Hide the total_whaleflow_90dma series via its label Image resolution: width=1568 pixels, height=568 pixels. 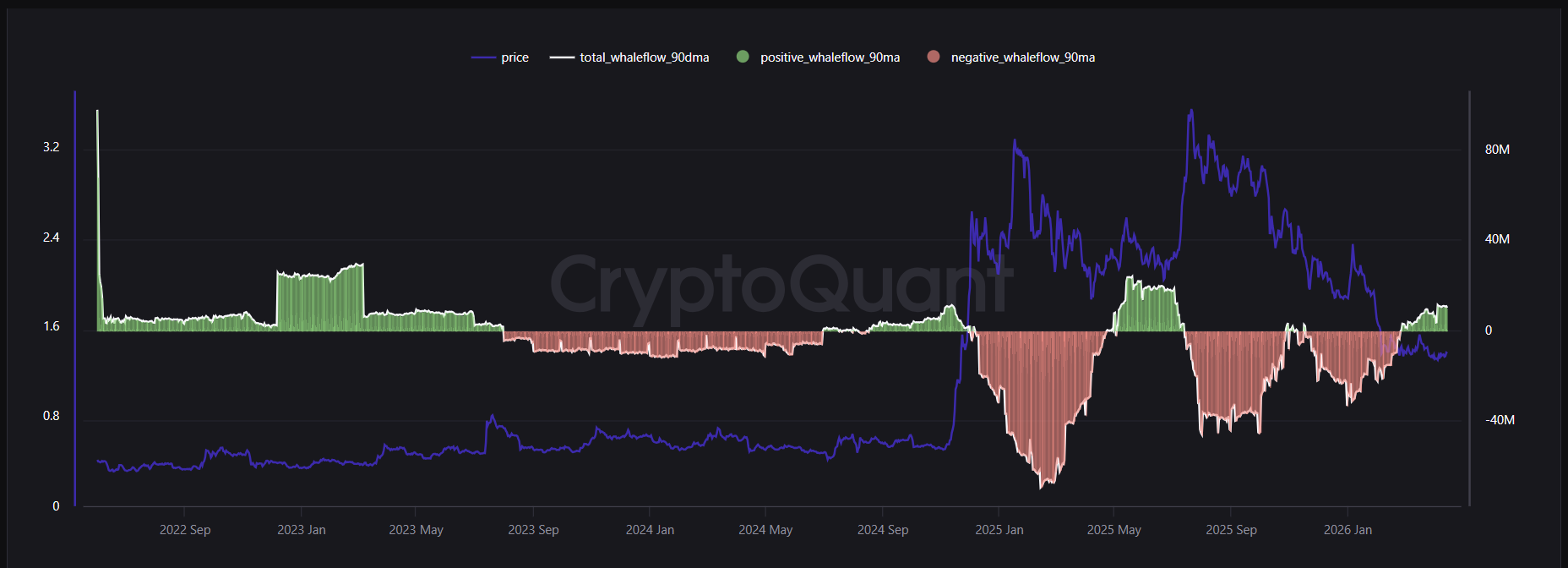coord(644,57)
